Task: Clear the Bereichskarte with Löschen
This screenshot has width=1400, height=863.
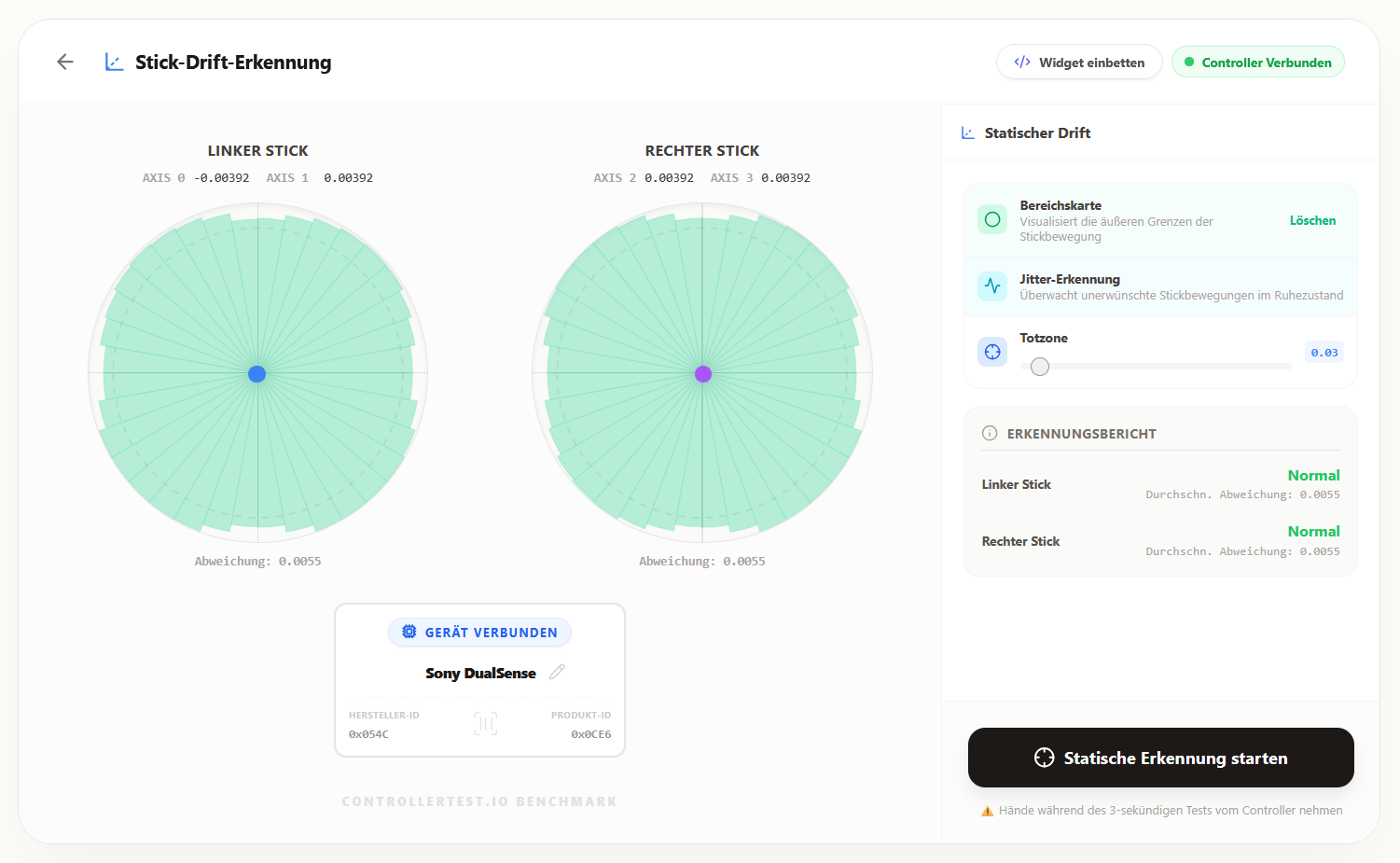Action: click(x=1312, y=221)
